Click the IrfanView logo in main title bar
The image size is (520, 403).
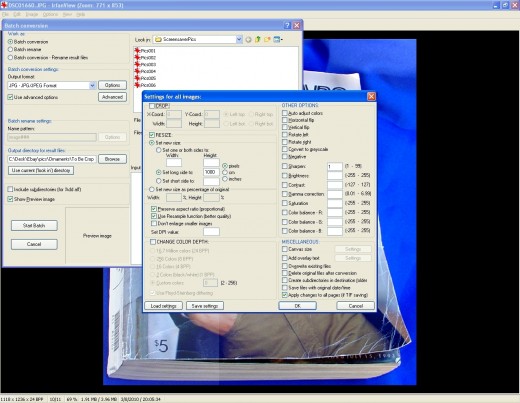click(x=4, y=5)
